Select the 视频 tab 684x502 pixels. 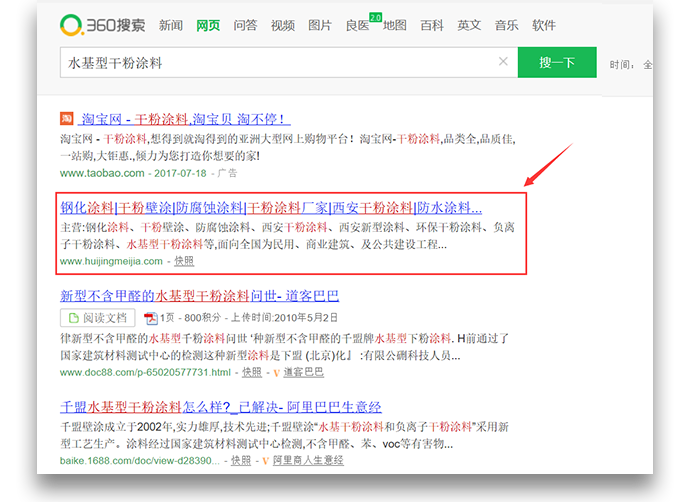coord(283,25)
